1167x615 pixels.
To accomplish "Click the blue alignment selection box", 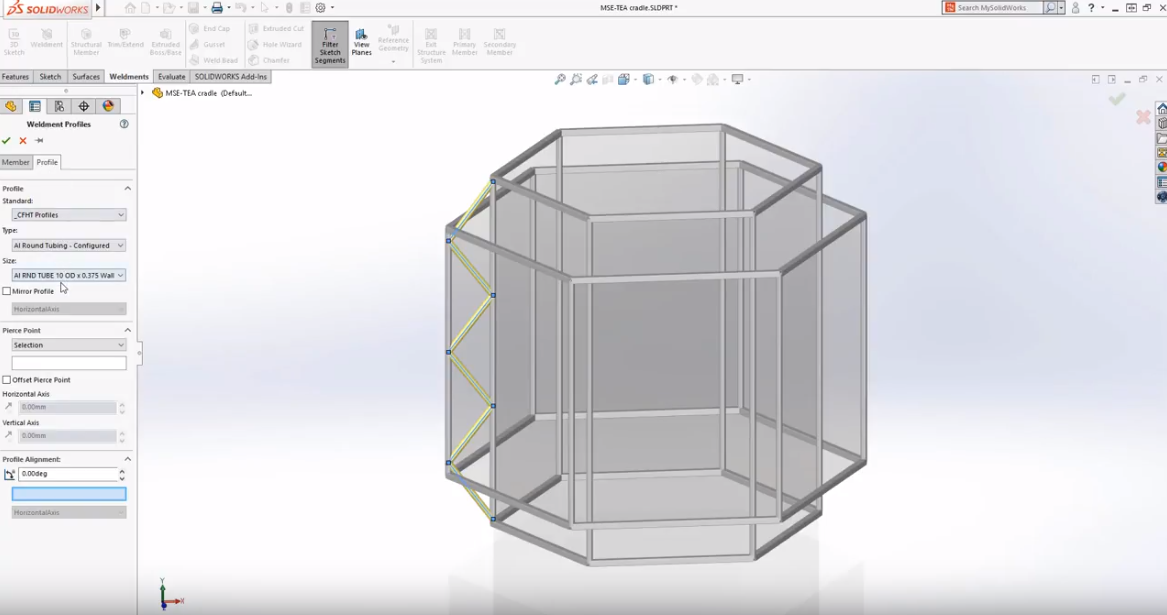I will (x=68, y=494).
